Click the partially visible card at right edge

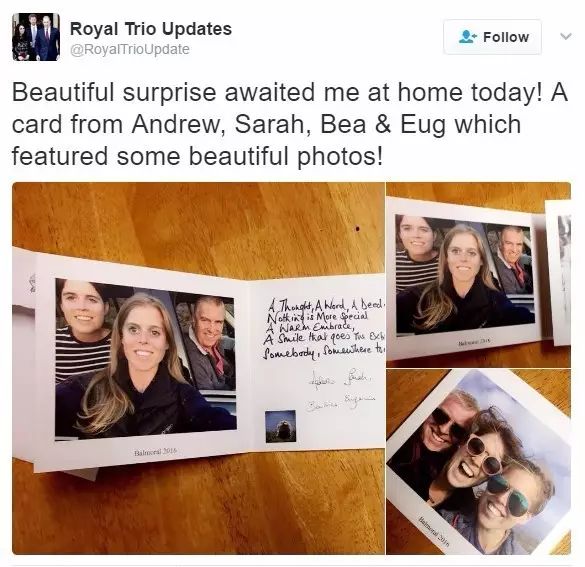[559, 272]
